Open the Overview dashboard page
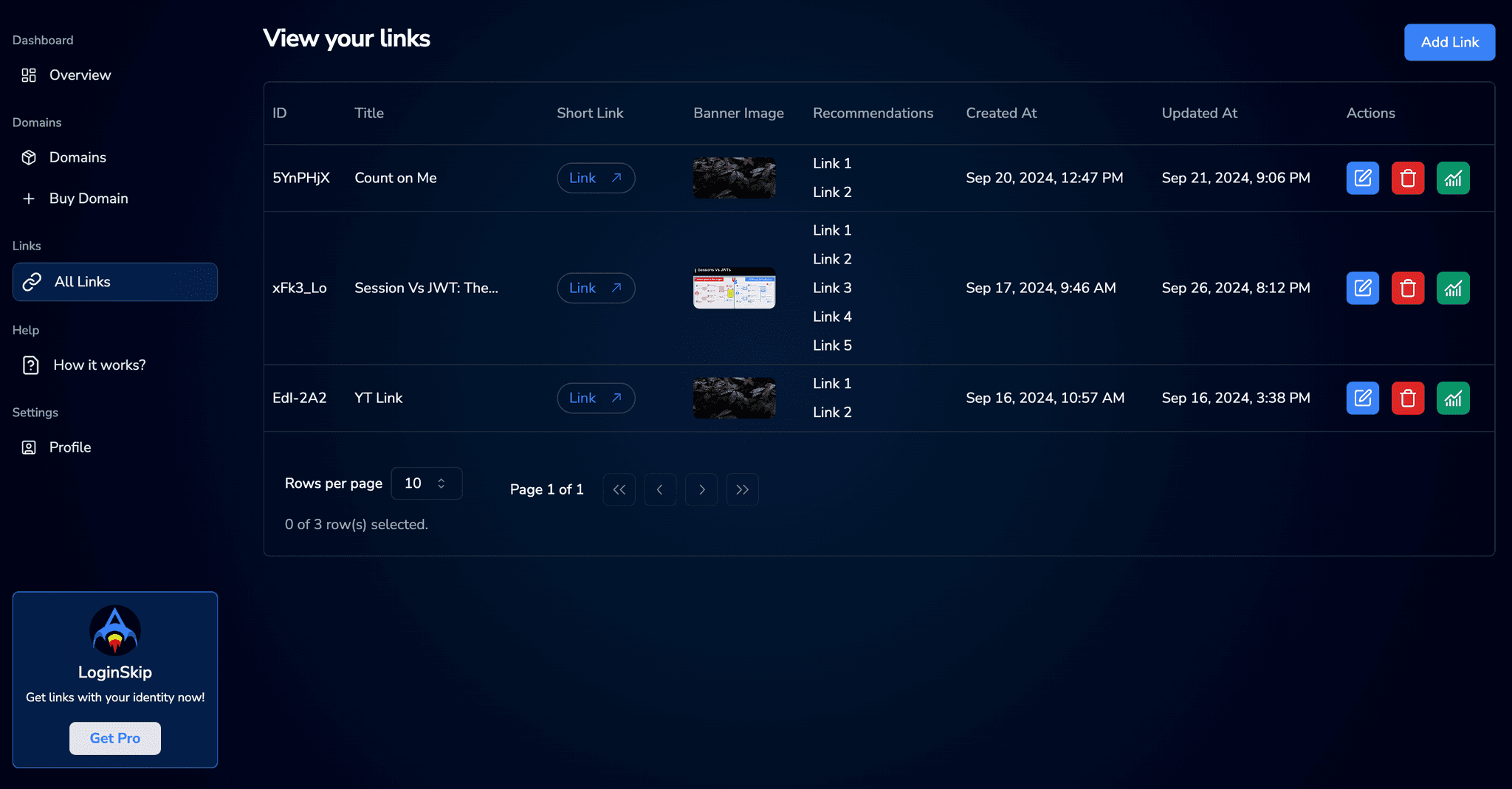1512x789 pixels. coord(80,75)
